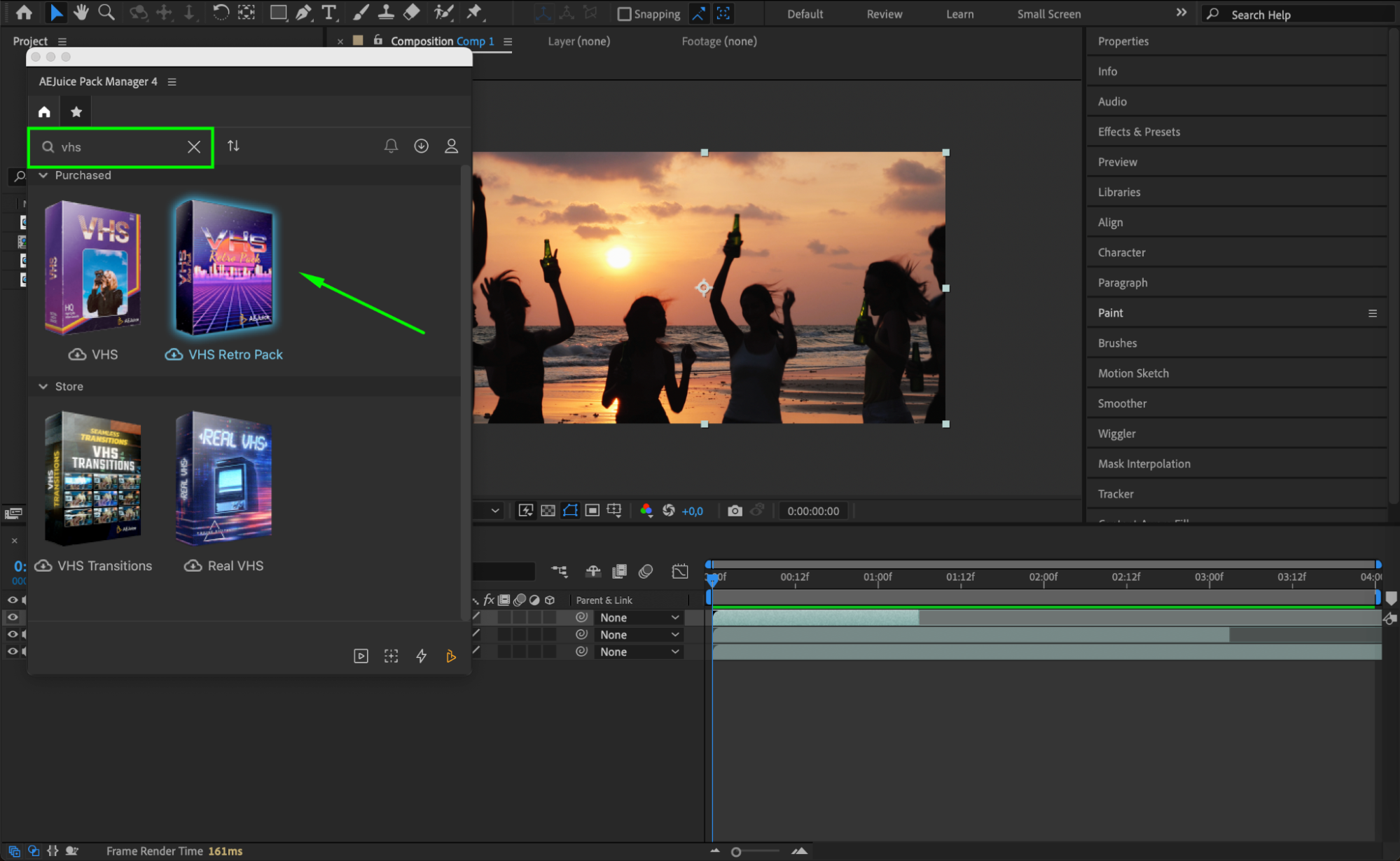Switch to the Review workspace
The image size is (1400, 861).
(x=884, y=14)
